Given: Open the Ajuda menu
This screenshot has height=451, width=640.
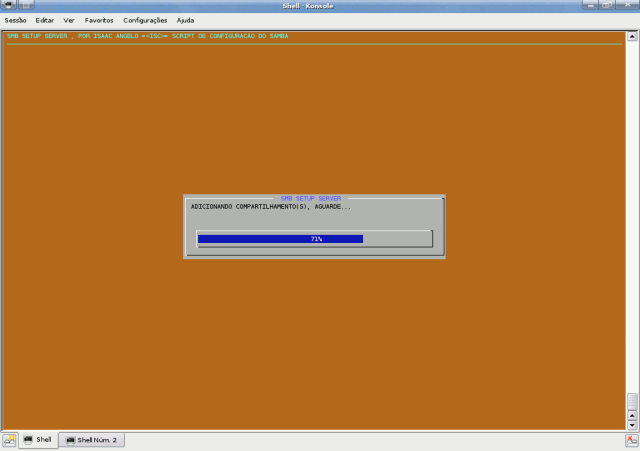Looking at the screenshot, I should point(186,20).
